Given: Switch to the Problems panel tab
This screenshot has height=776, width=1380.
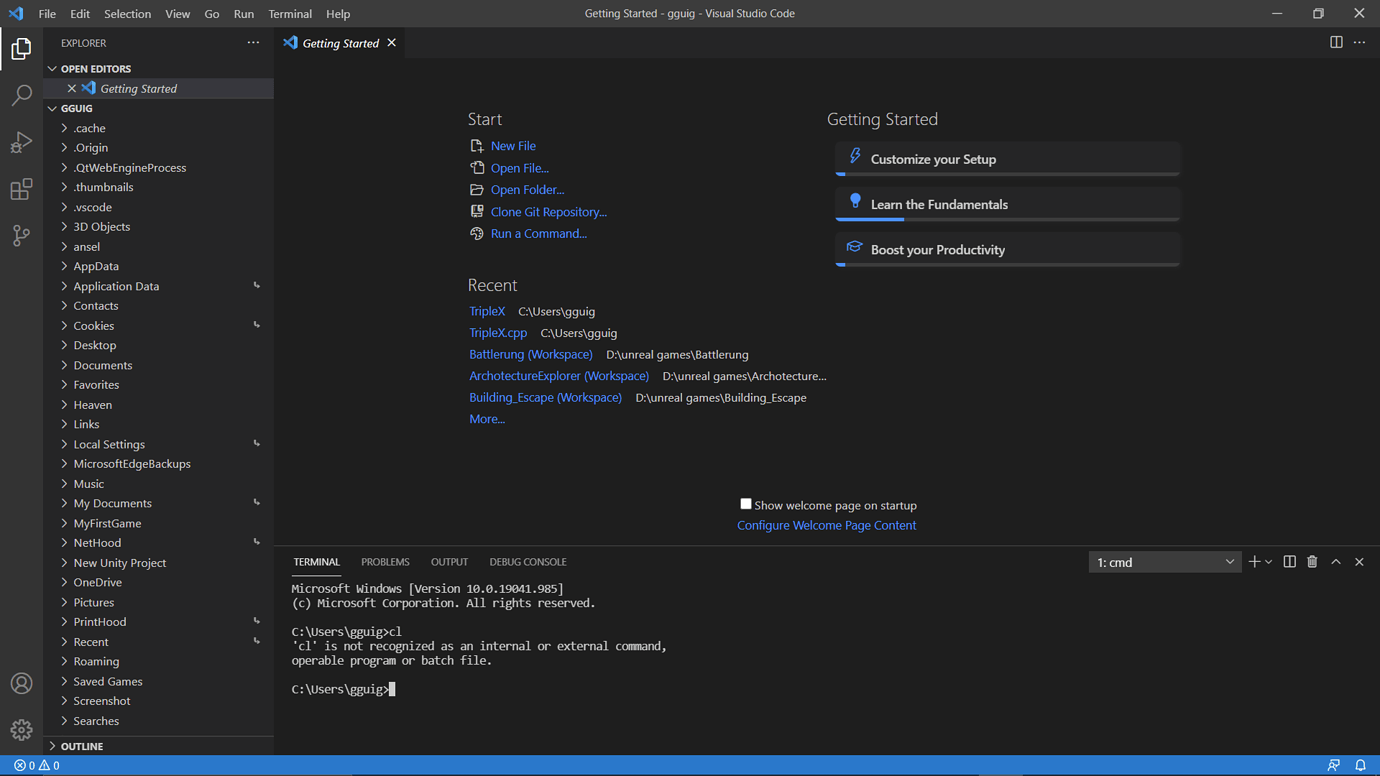Looking at the screenshot, I should tap(385, 562).
